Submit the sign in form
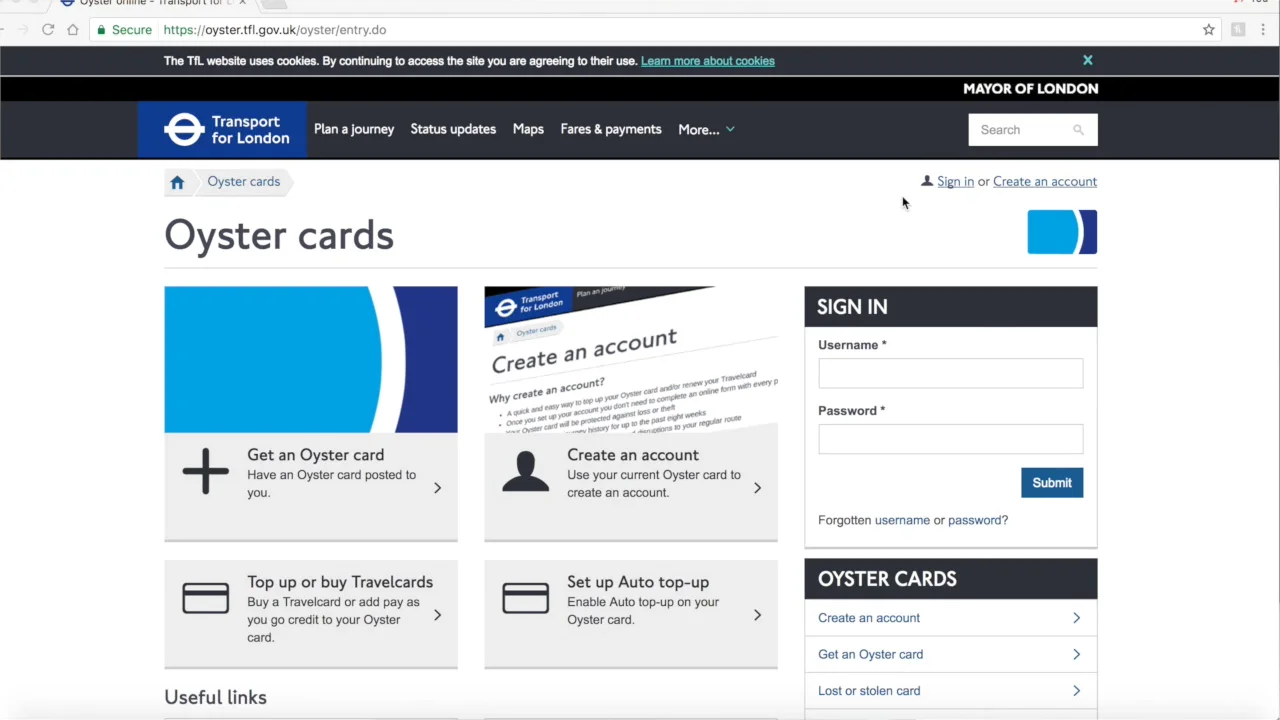Viewport: 1280px width, 720px height. coord(1052,483)
